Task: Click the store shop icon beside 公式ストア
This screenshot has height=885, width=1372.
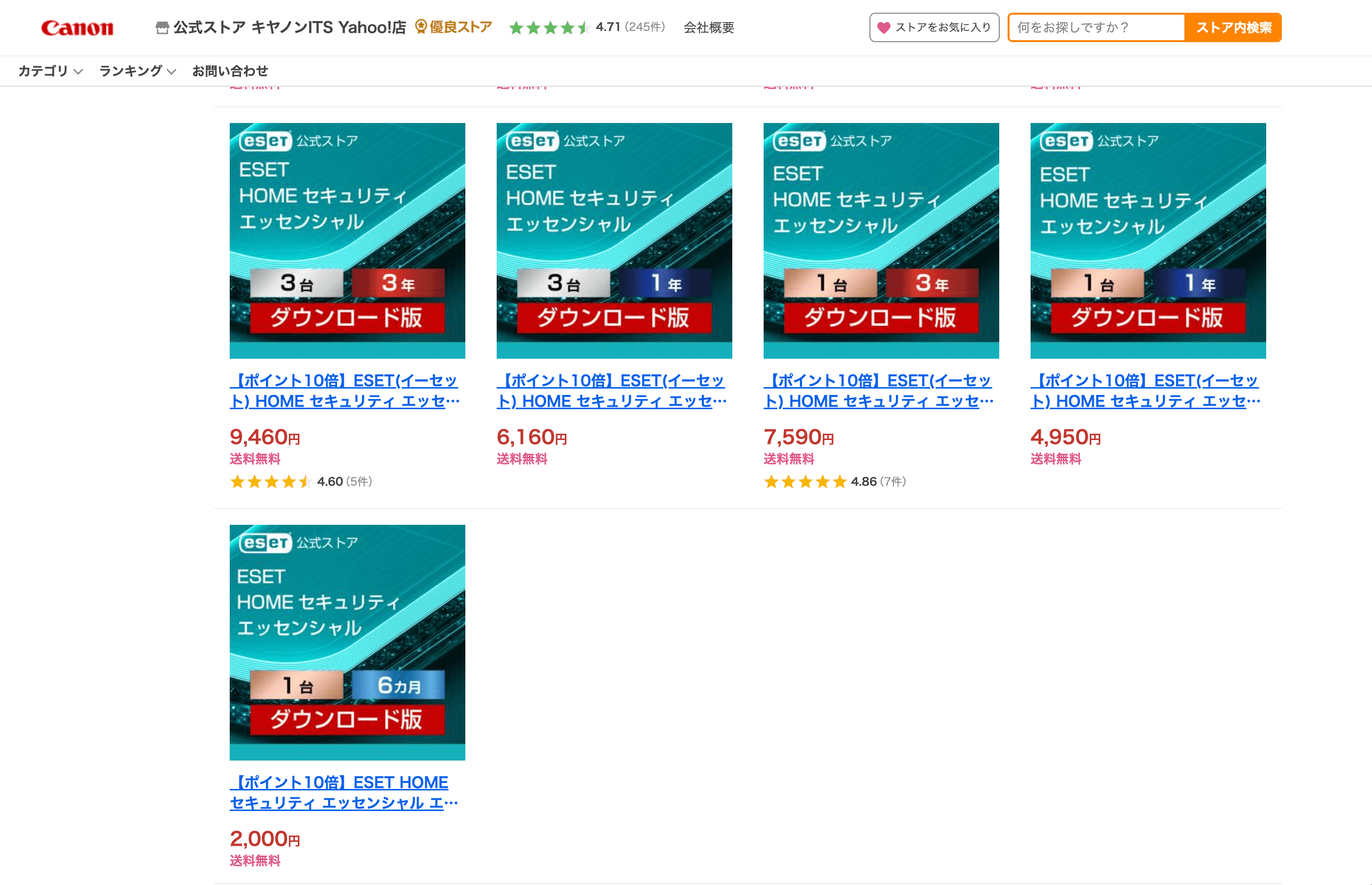Action: pos(163,27)
